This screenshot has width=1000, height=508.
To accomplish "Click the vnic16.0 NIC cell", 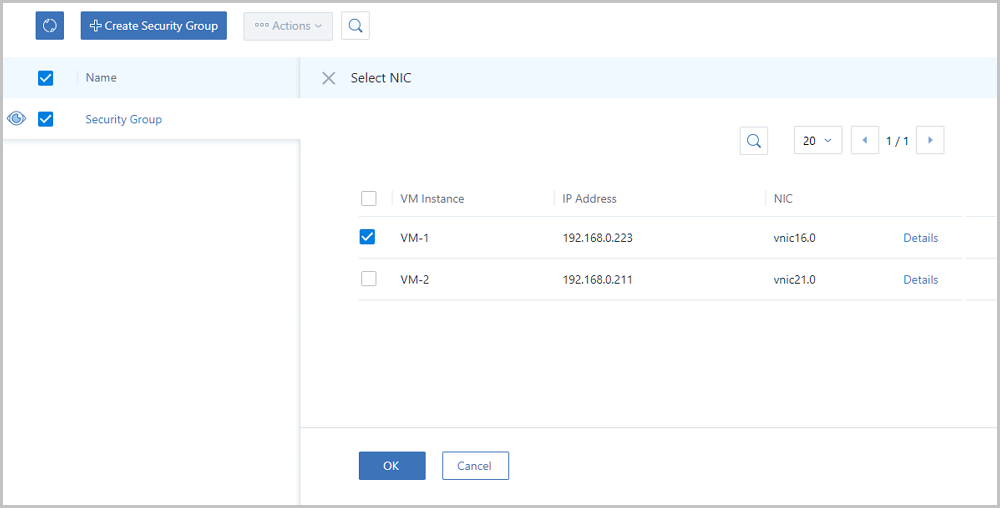I will pyautogui.click(x=795, y=238).
